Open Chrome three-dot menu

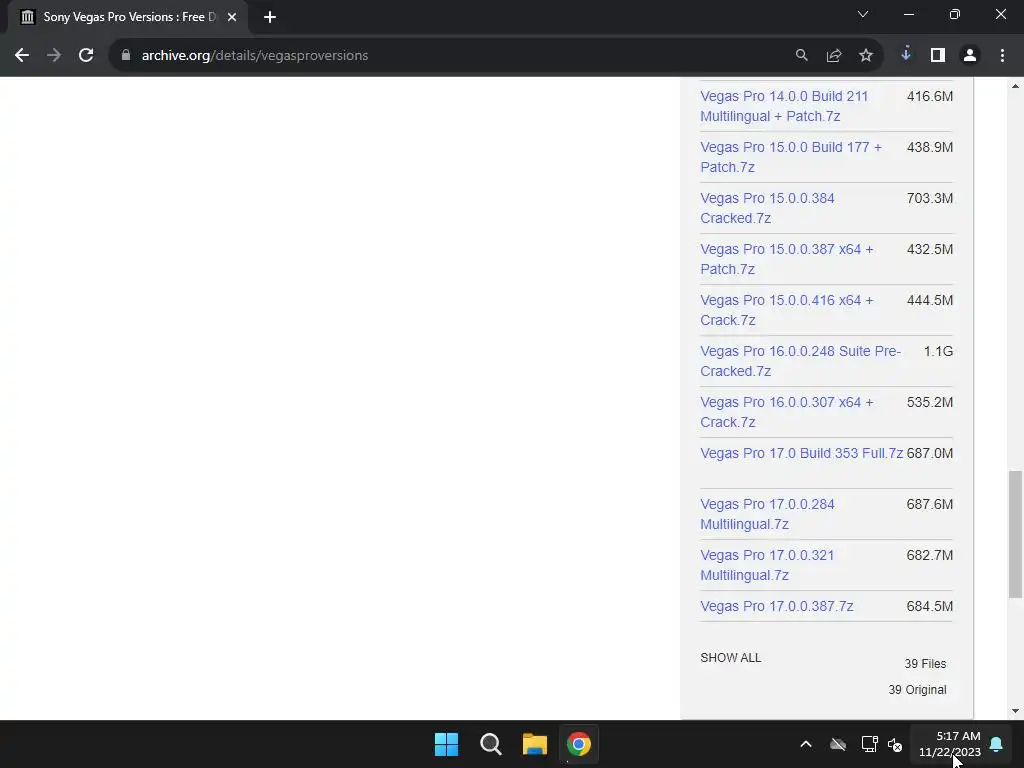click(1002, 56)
